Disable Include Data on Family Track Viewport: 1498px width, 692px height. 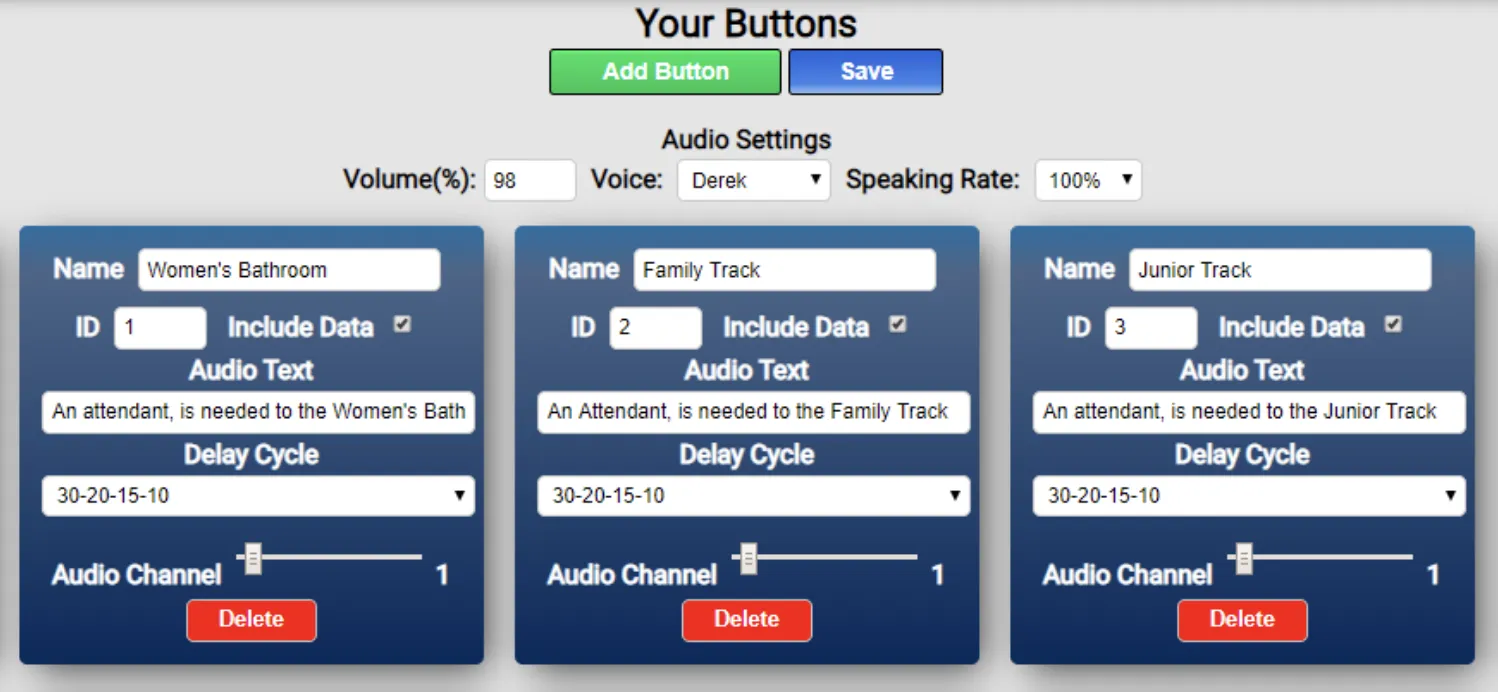[x=897, y=324]
